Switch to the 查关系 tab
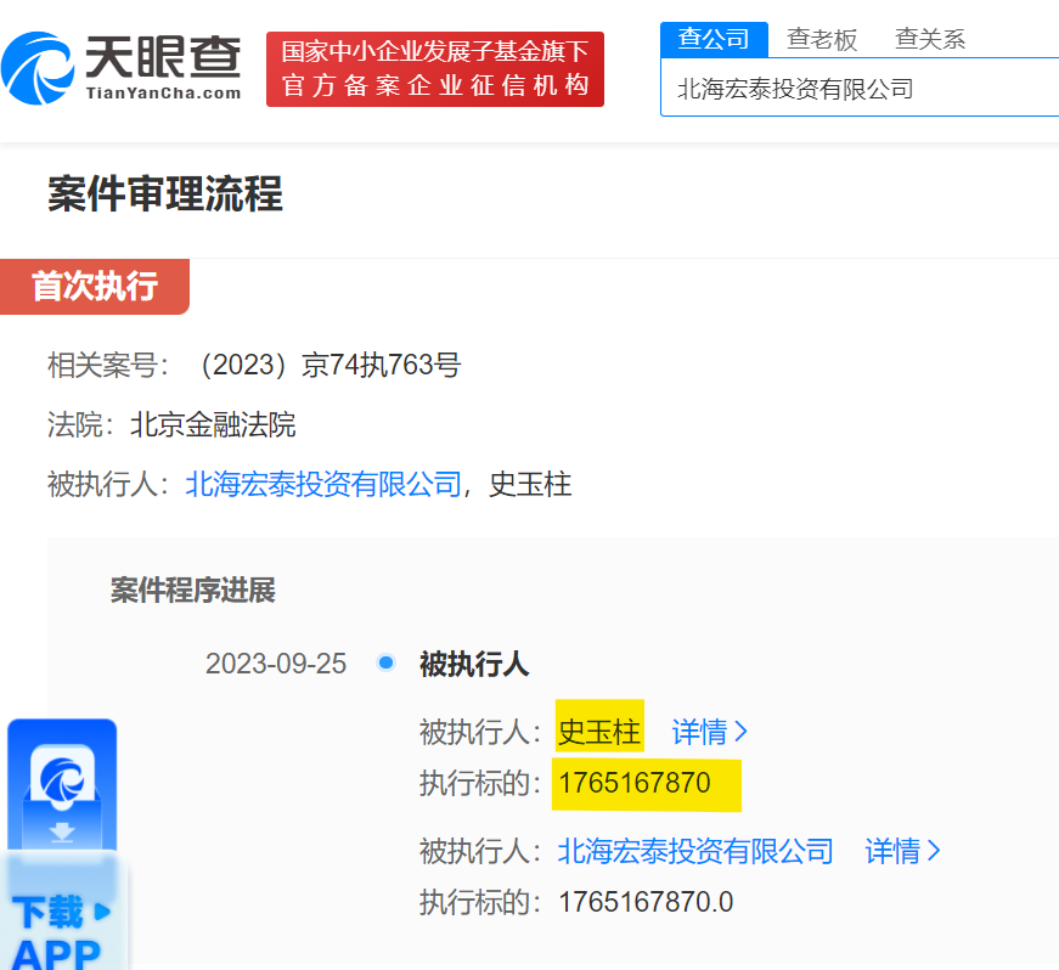1059x970 pixels. coord(930,39)
